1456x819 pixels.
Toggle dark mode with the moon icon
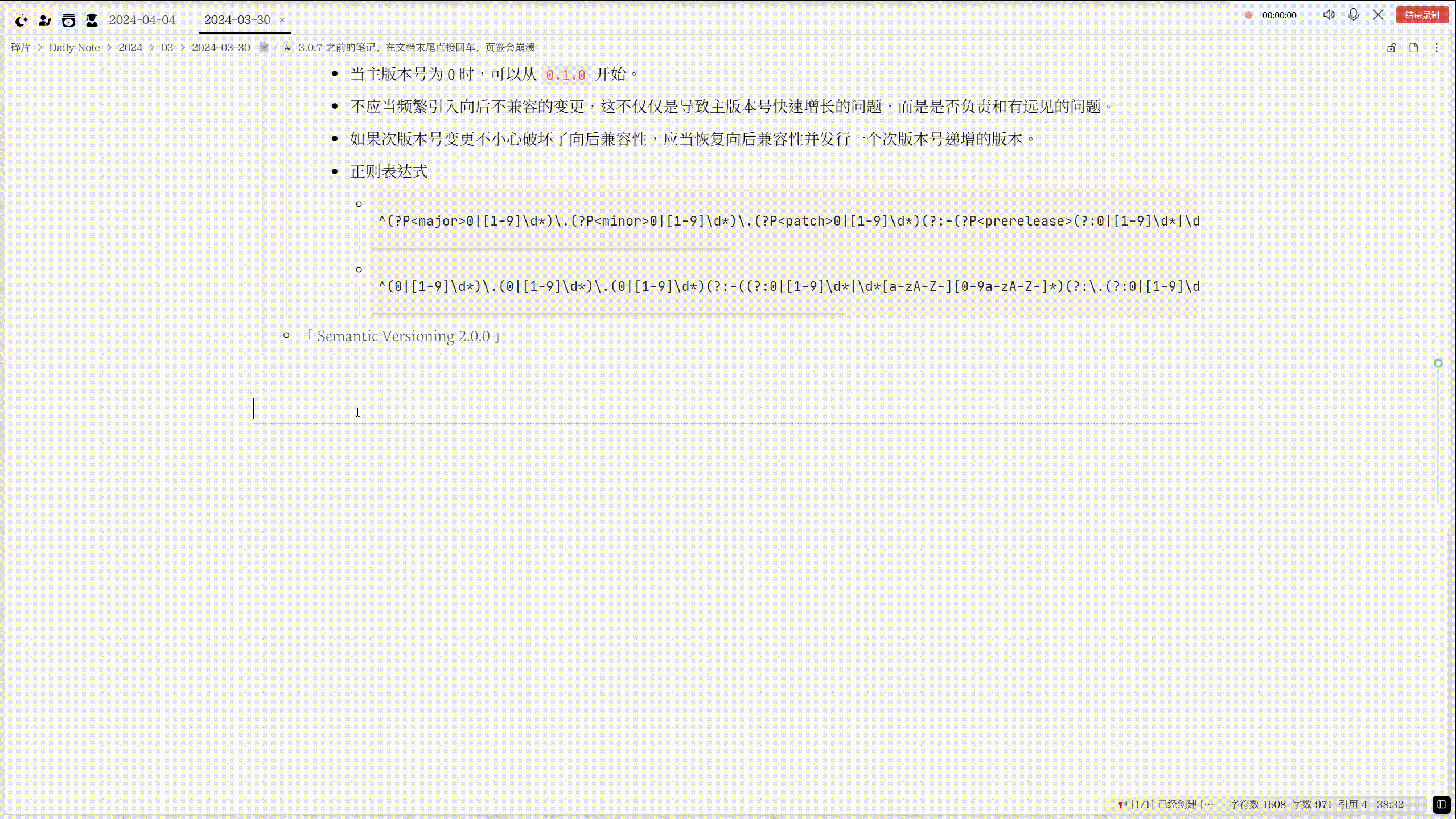click(21, 20)
